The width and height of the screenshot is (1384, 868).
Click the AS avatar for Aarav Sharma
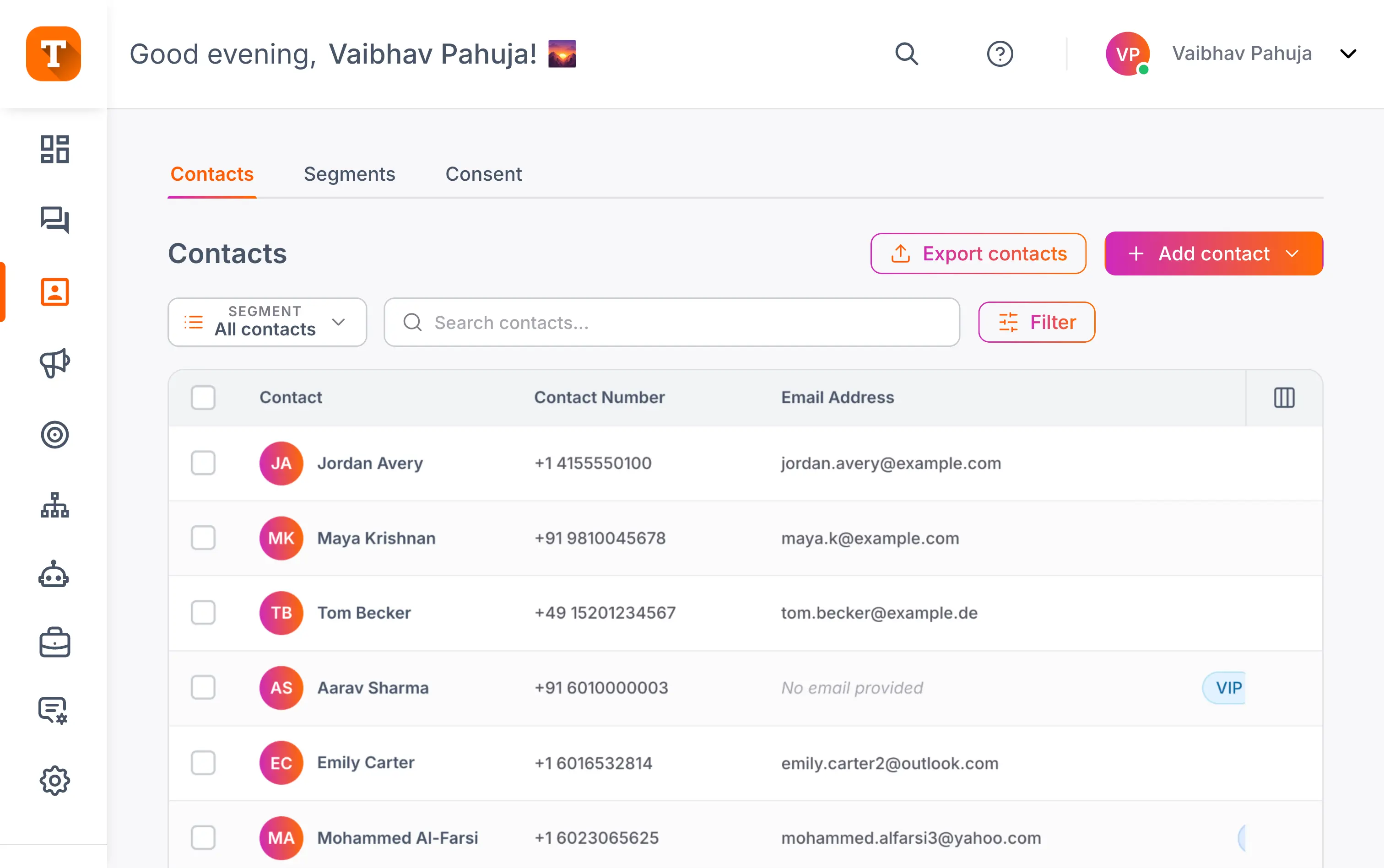(281, 688)
